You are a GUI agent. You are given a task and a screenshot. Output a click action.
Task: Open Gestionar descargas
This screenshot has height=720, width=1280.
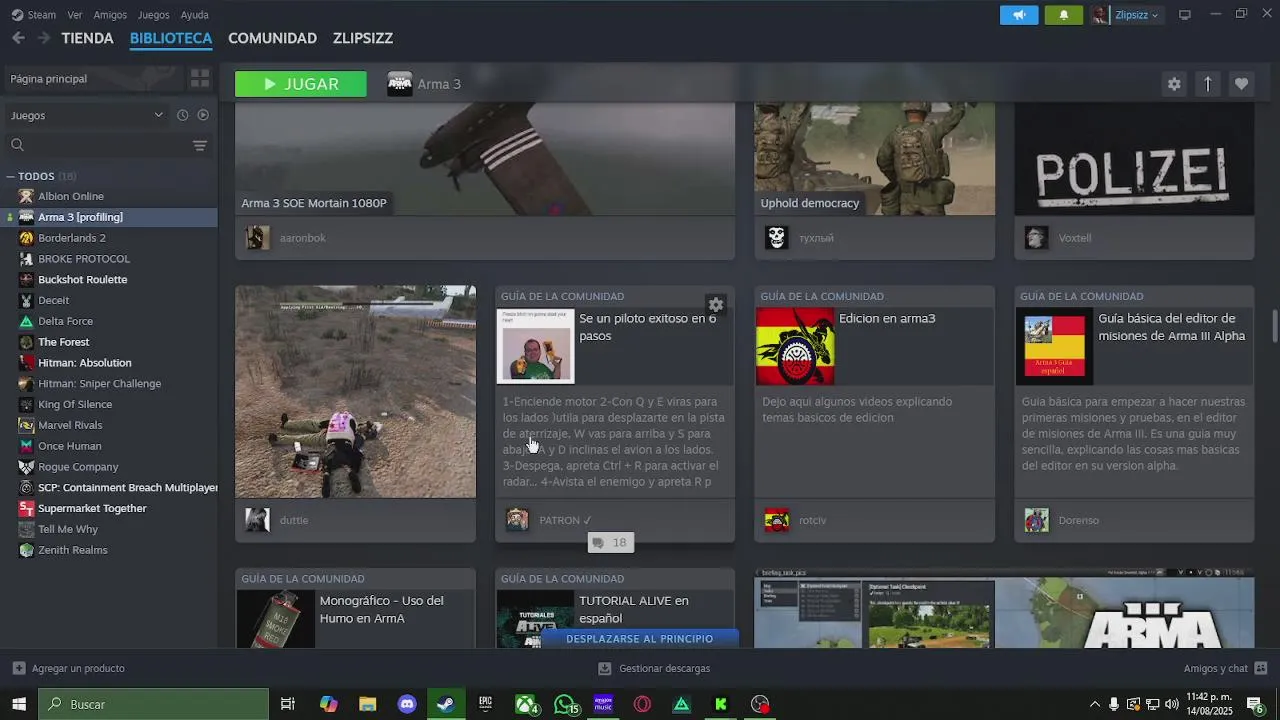tap(654, 668)
